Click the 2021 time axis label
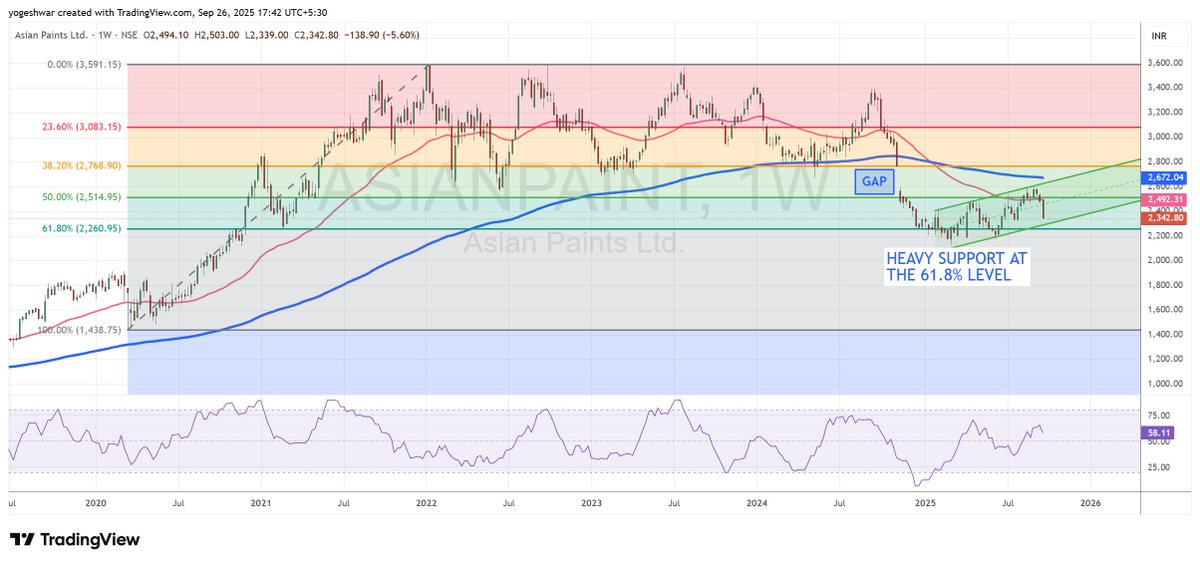Viewport: 1200px width, 564px height. click(261, 505)
